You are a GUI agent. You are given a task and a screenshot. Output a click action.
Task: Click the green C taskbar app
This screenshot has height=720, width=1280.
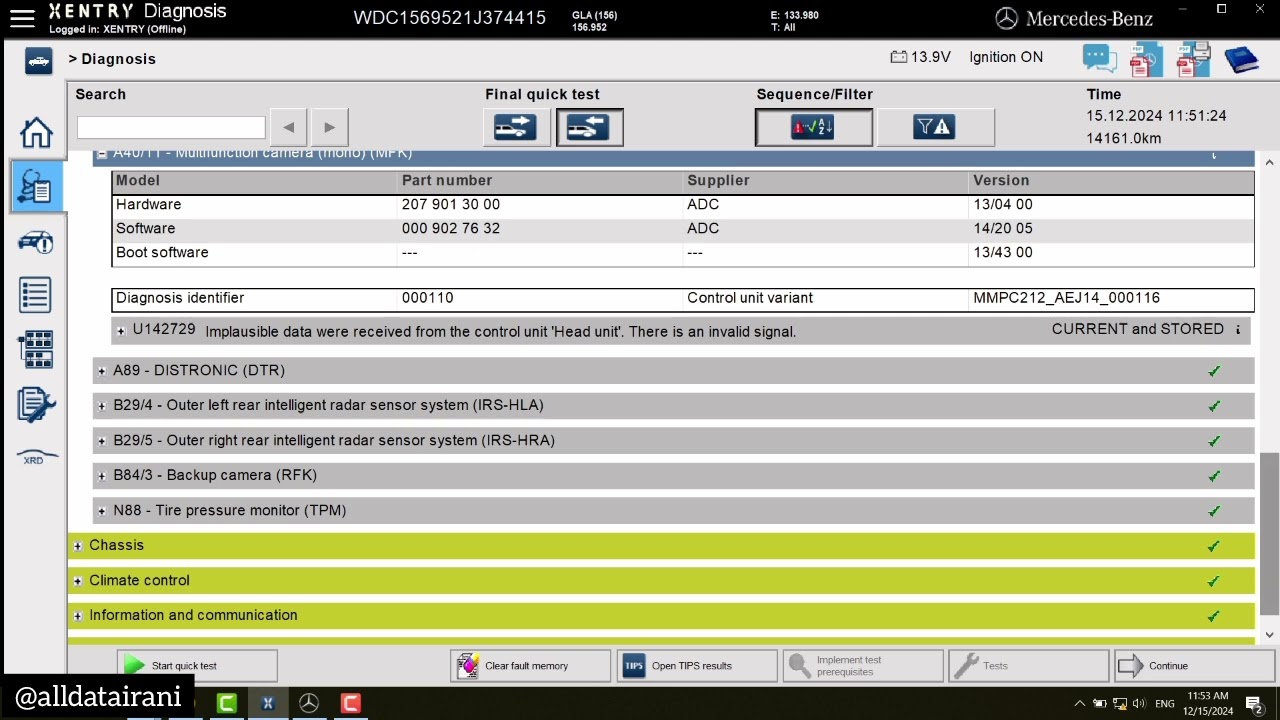[227, 703]
